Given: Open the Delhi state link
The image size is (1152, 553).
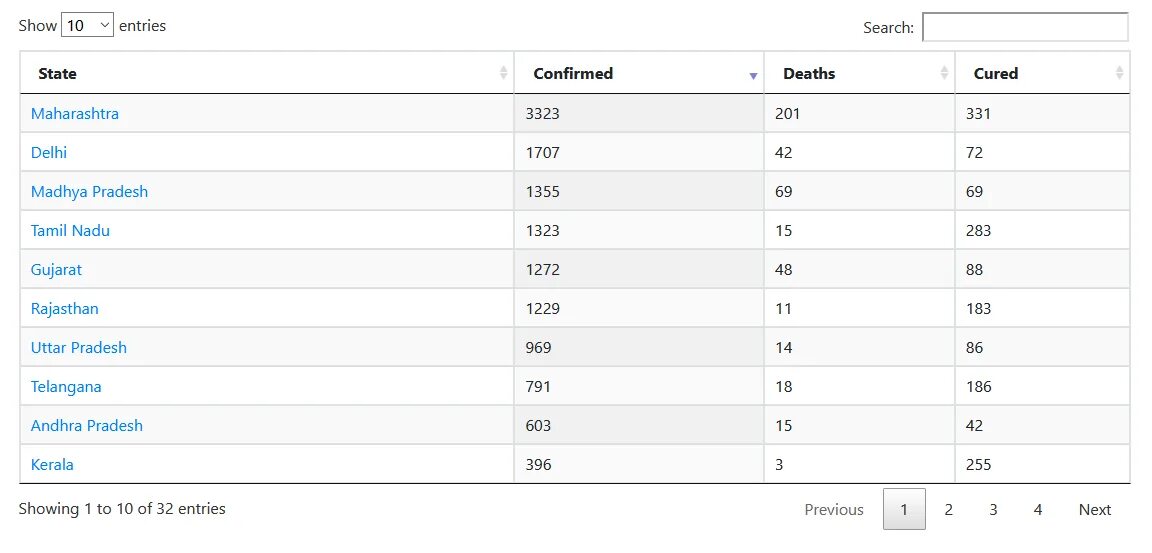Looking at the screenshot, I should [x=49, y=153].
